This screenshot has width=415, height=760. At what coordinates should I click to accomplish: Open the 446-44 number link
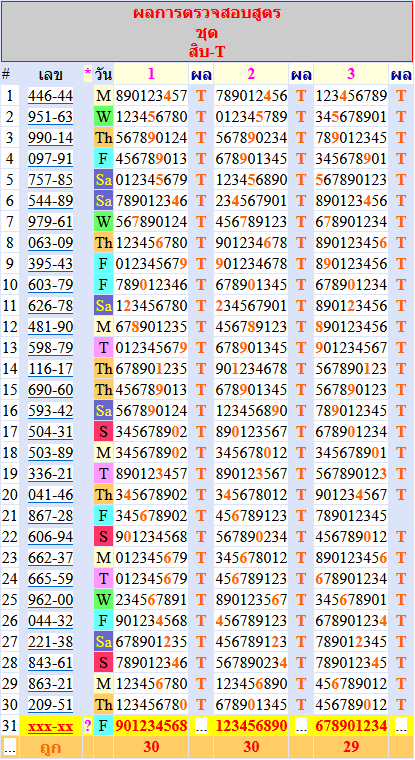(x=50, y=96)
